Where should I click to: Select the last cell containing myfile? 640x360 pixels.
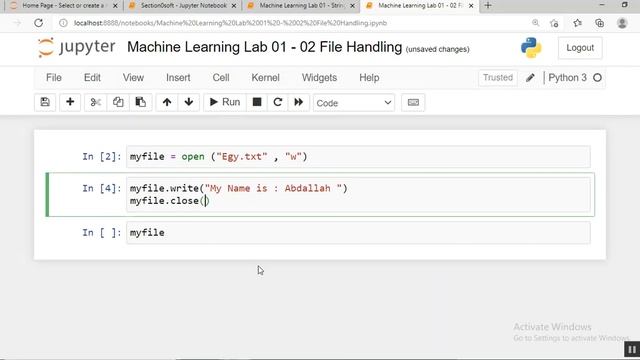358,233
